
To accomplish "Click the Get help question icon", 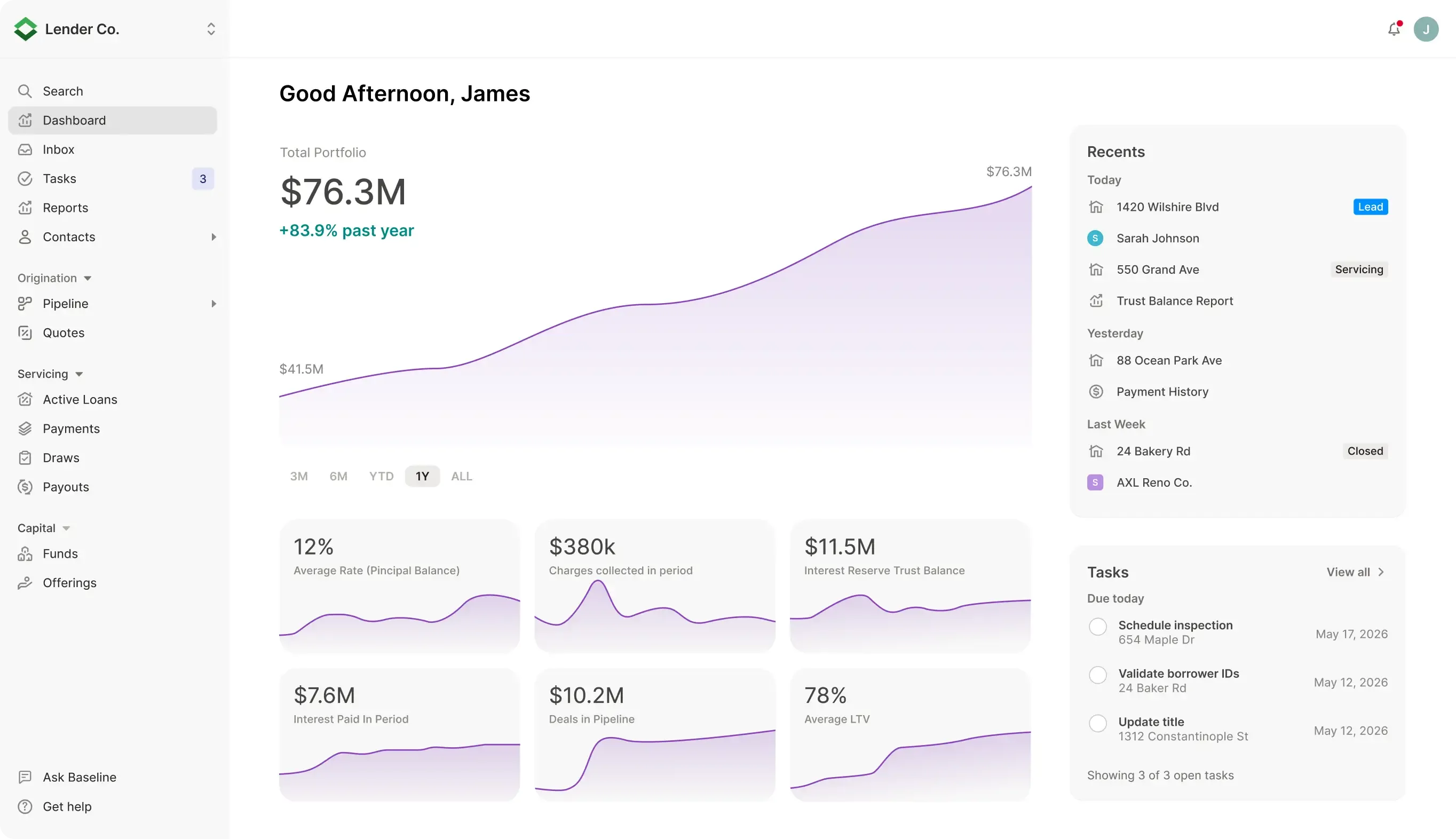I will click(x=25, y=807).
